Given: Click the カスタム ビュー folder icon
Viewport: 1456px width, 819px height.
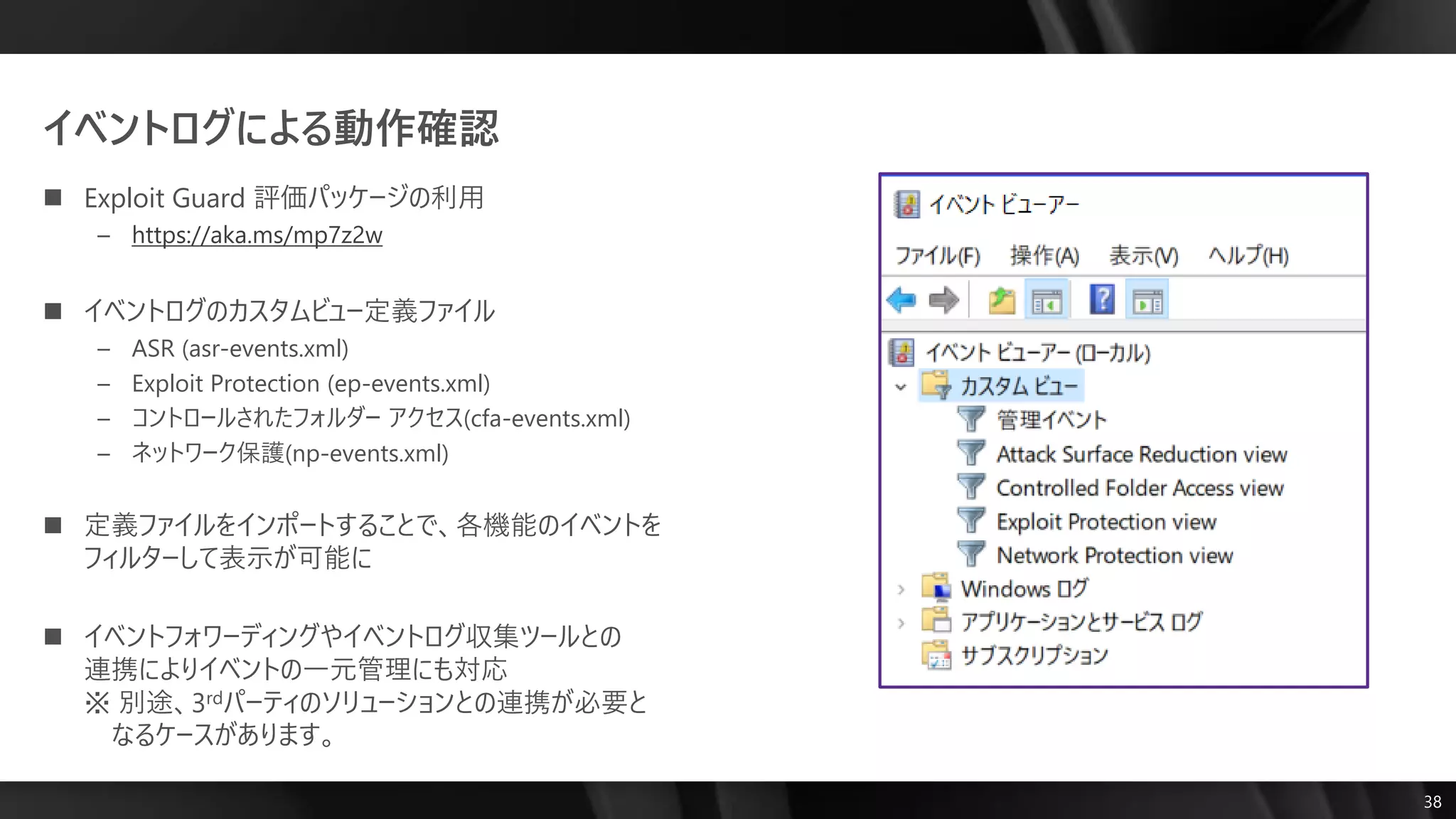Looking at the screenshot, I should point(936,385).
